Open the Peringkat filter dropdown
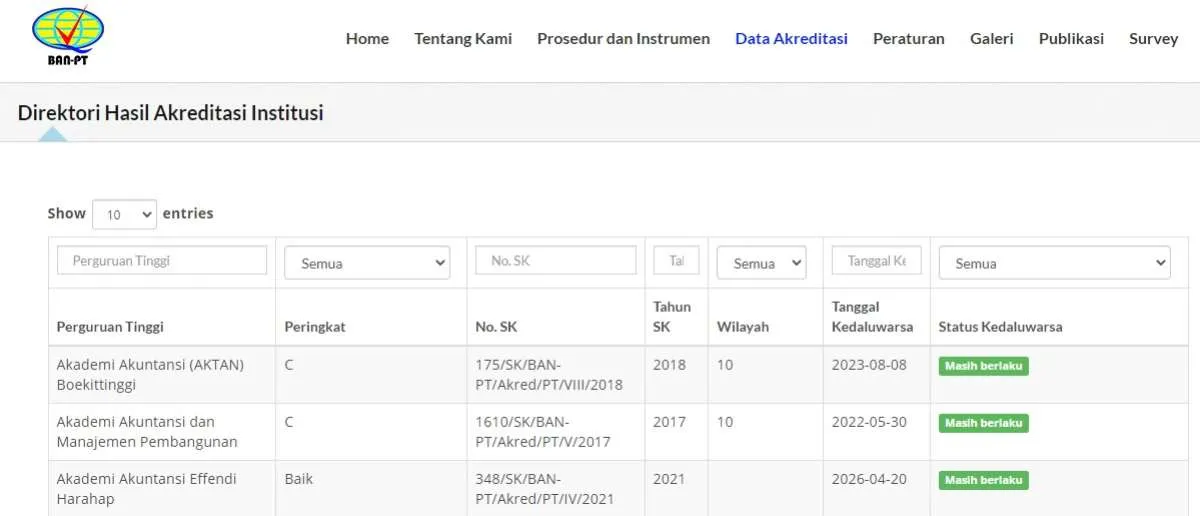Viewport: 1200px width, 516px height. (367, 263)
